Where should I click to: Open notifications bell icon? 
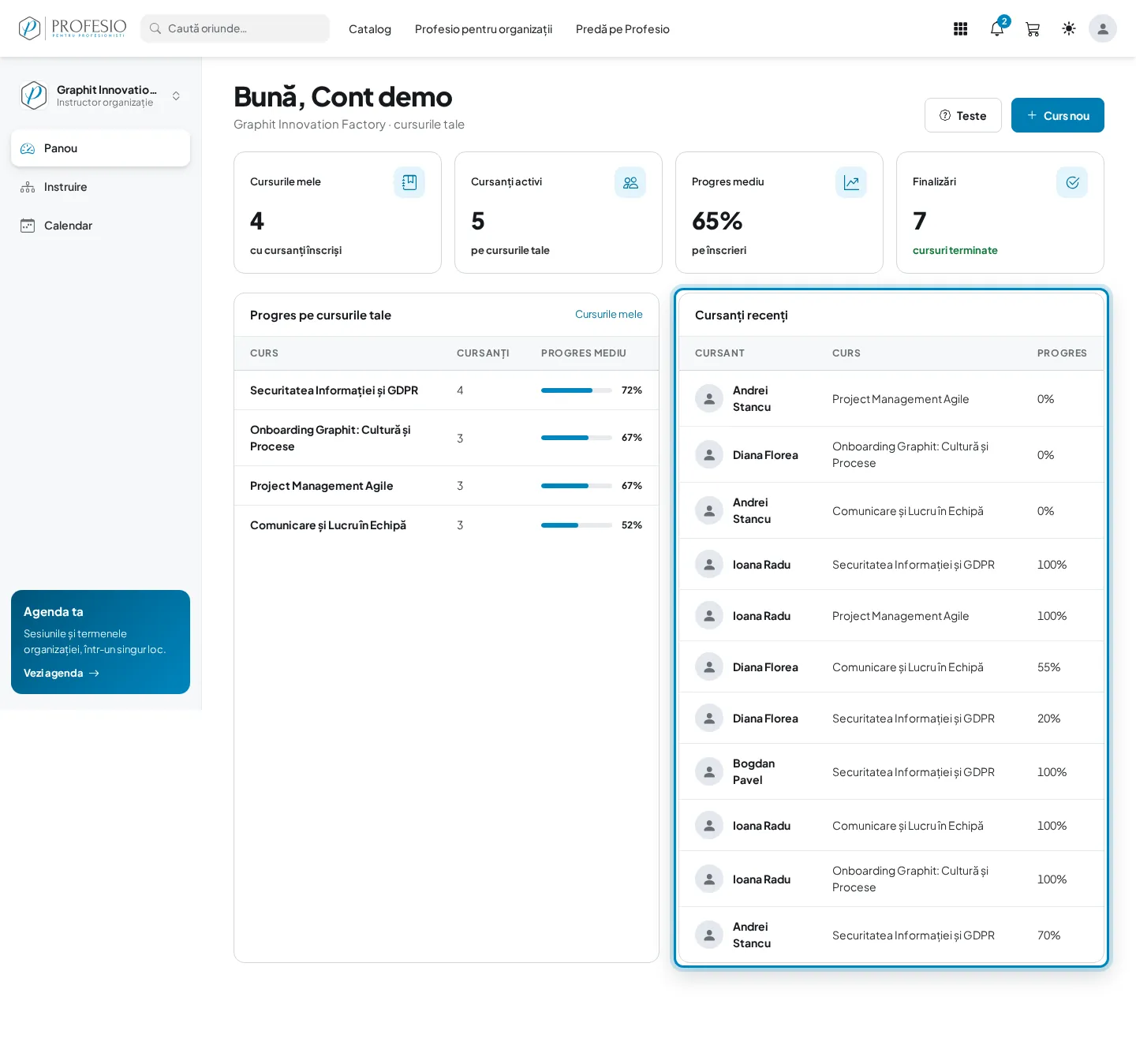[997, 29]
